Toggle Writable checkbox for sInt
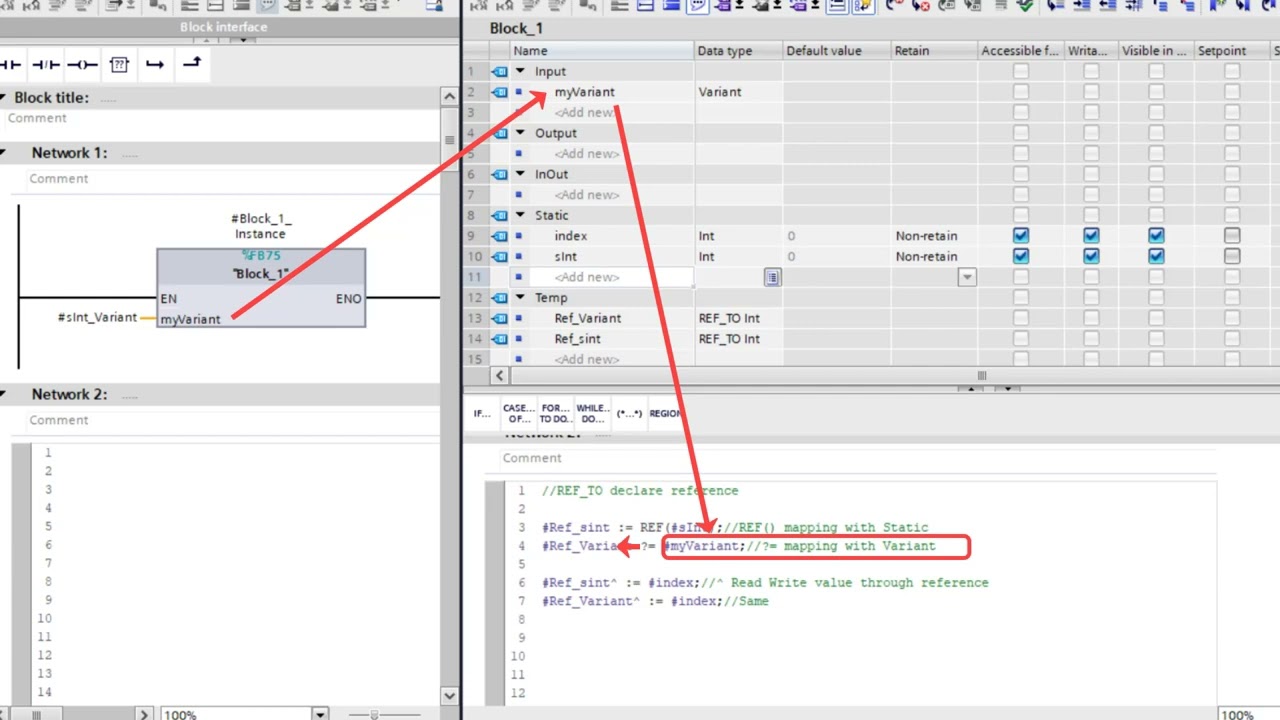The image size is (1280, 720). coord(1091,256)
